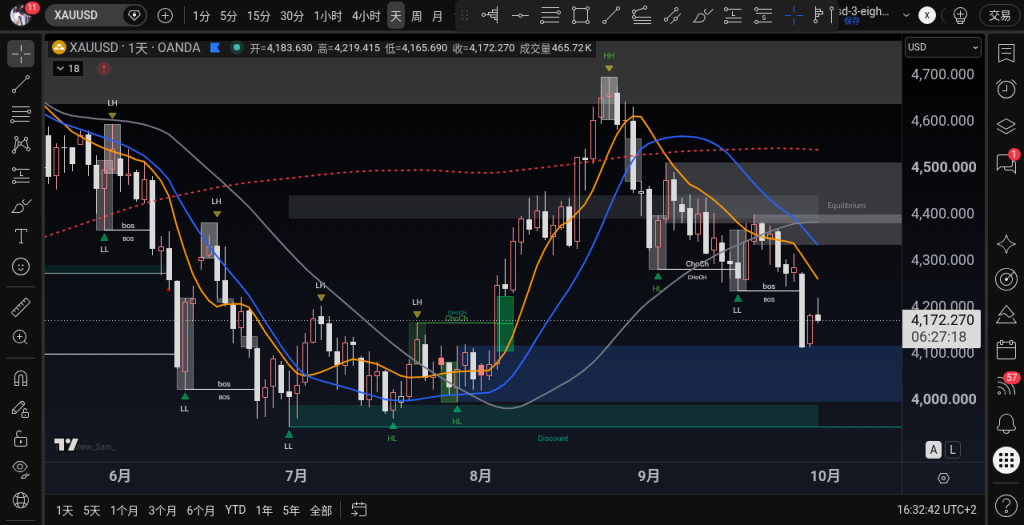The image size is (1024, 525).
Task: Open the user profile avatar menu
Action: pyautogui.click(x=21, y=14)
